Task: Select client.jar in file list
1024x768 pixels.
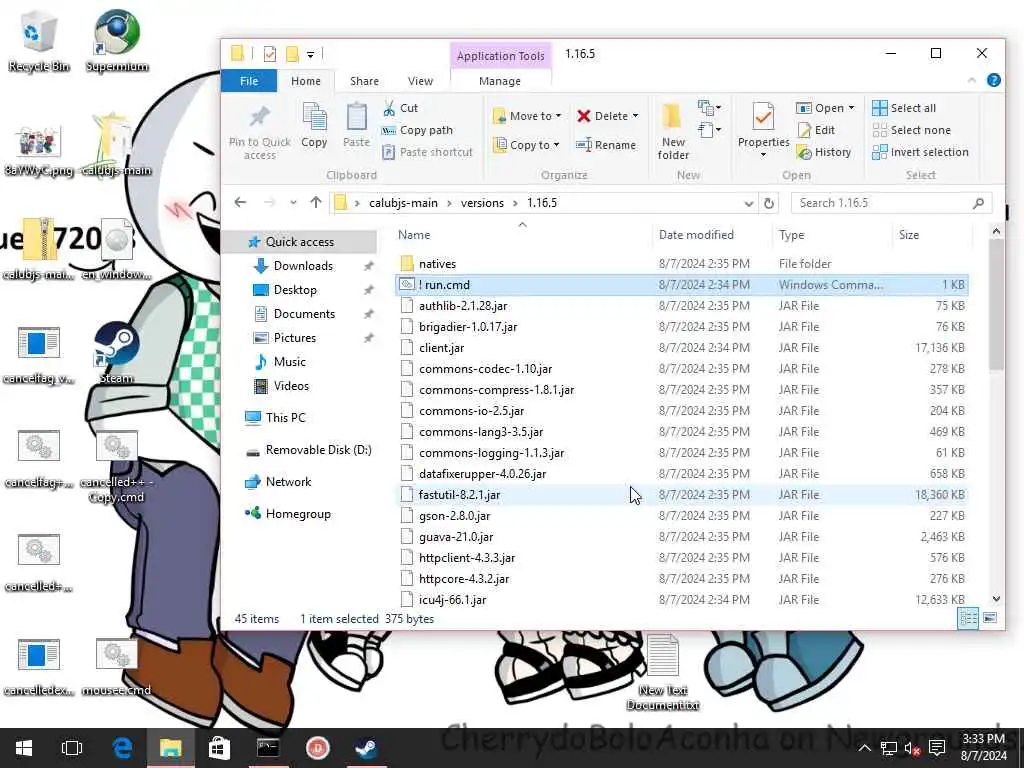Action: (x=681, y=348)
